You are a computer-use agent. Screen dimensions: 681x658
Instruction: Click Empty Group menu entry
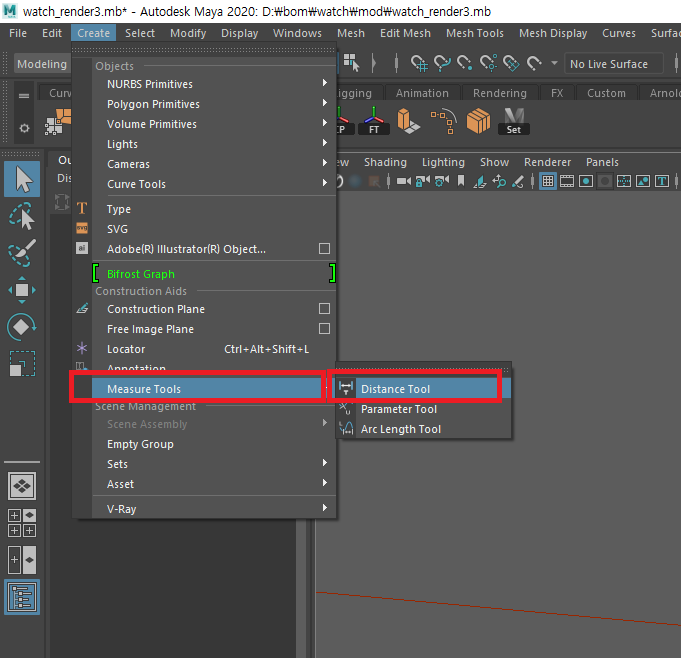point(214,444)
